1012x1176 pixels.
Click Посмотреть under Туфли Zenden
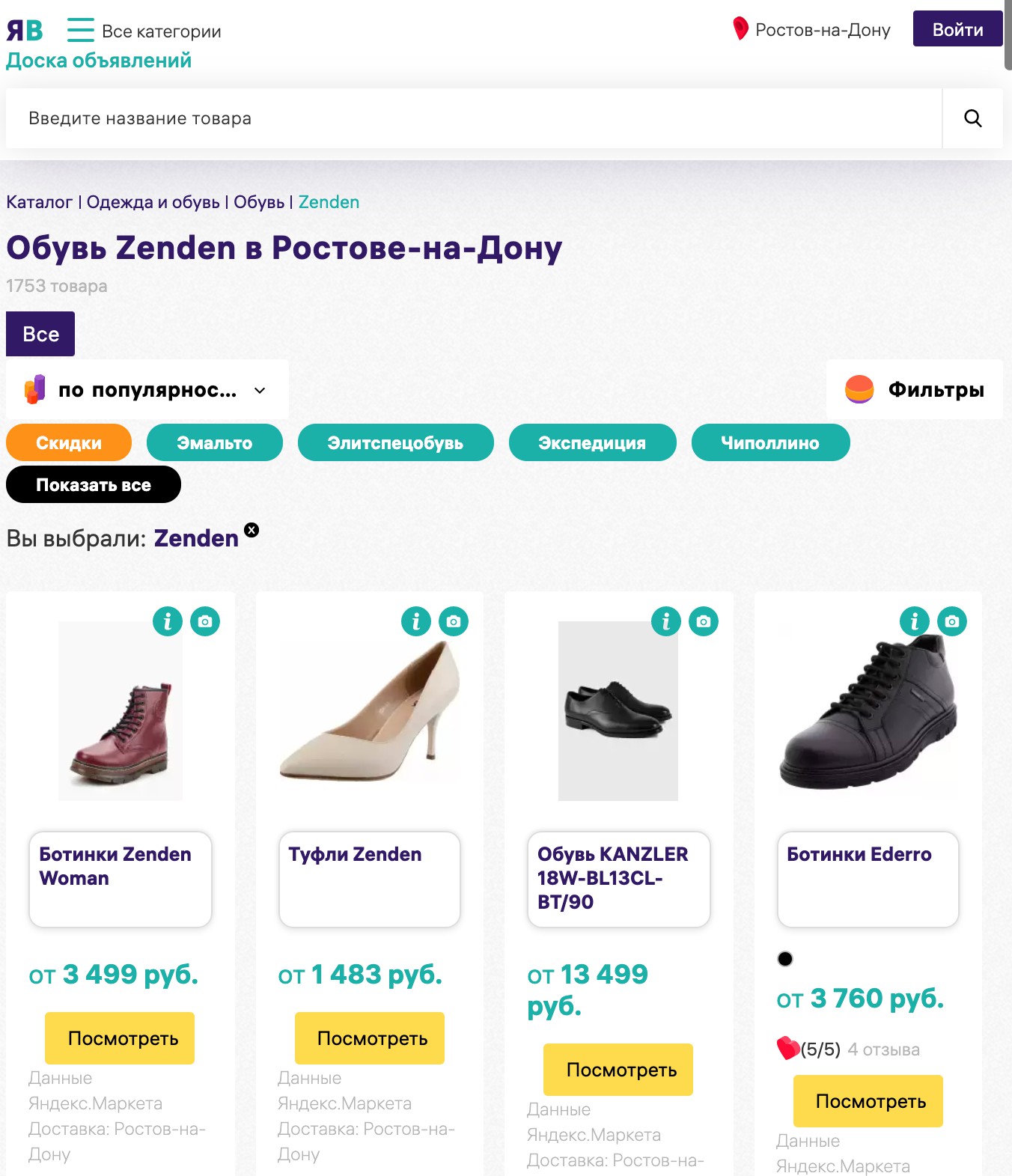(x=370, y=1038)
